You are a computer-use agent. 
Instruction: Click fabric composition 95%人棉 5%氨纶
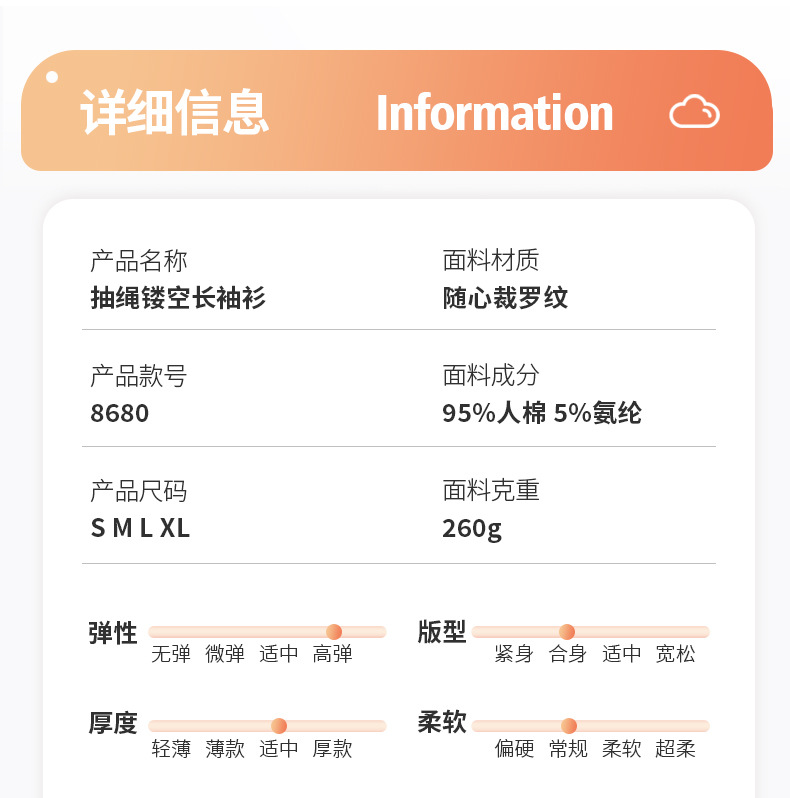[x=542, y=413]
